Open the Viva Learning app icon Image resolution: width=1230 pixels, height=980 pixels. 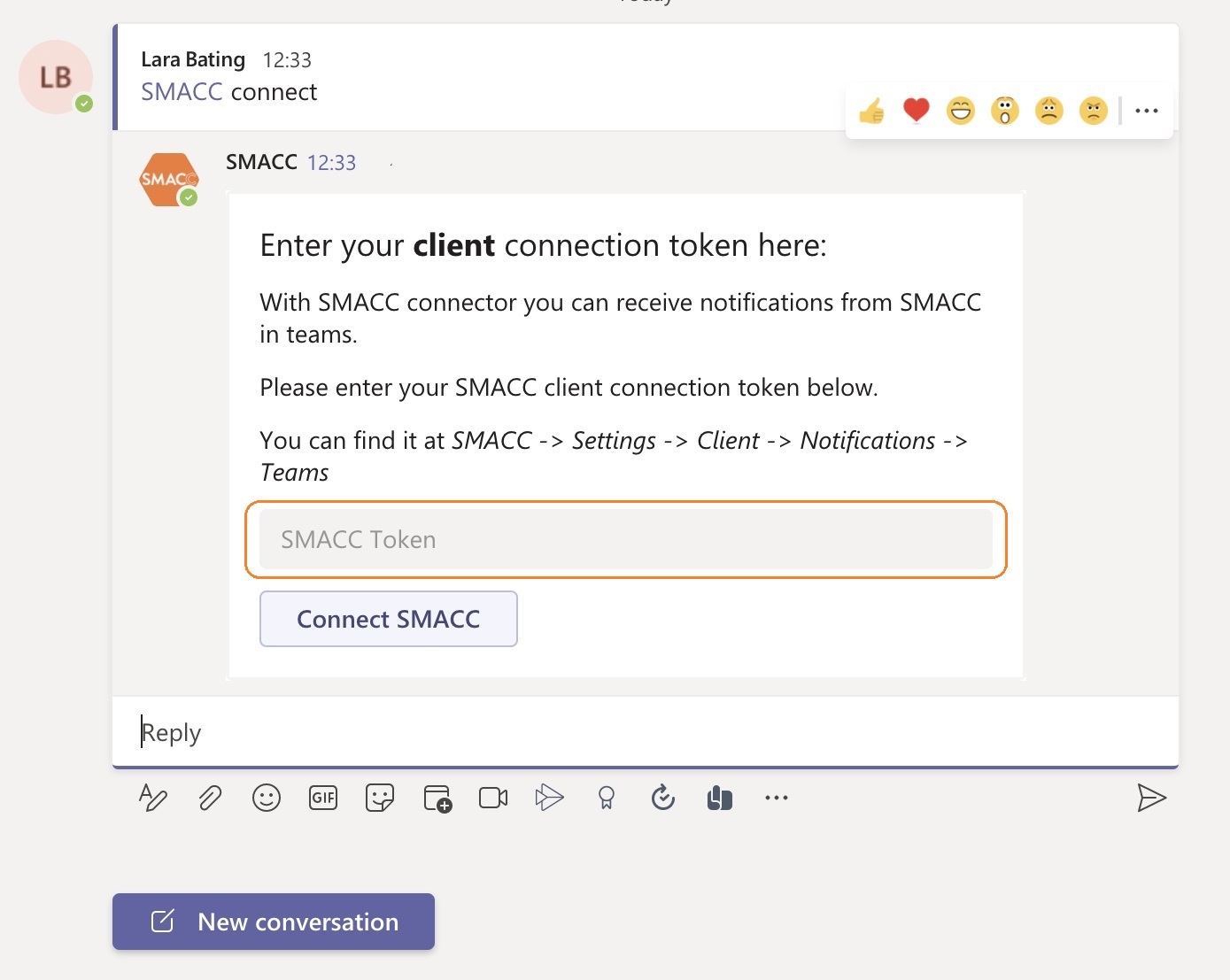(720, 798)
